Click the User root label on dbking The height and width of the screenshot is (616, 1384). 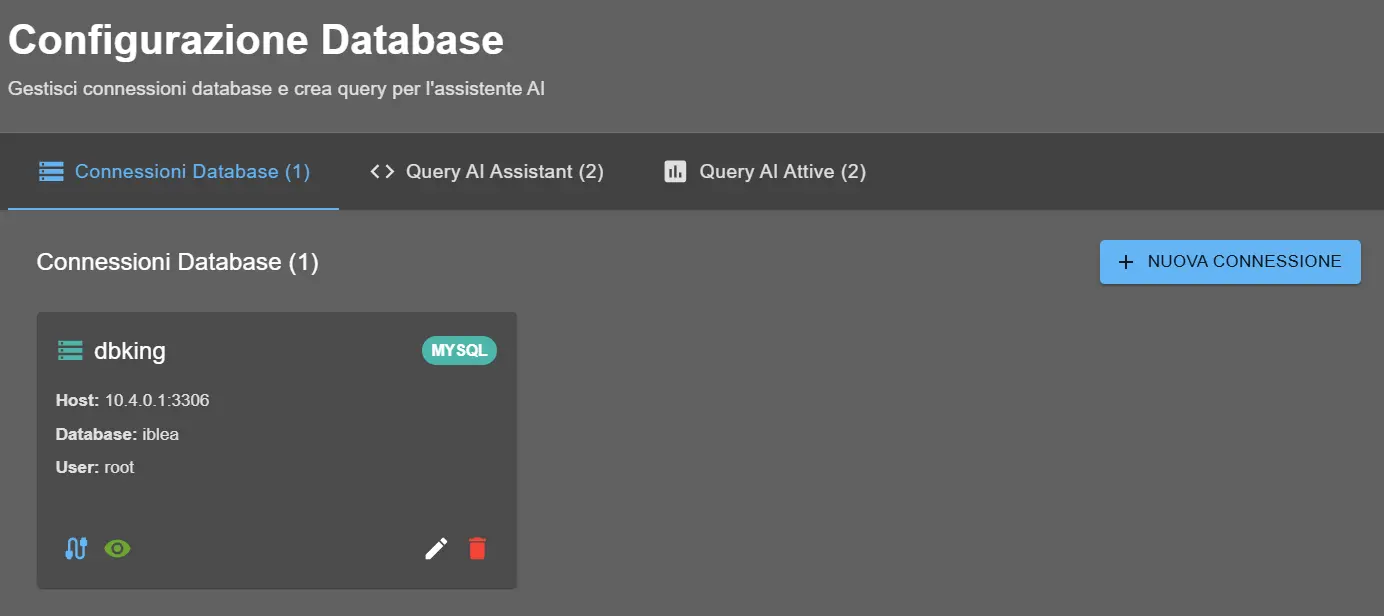click(95, 467)
